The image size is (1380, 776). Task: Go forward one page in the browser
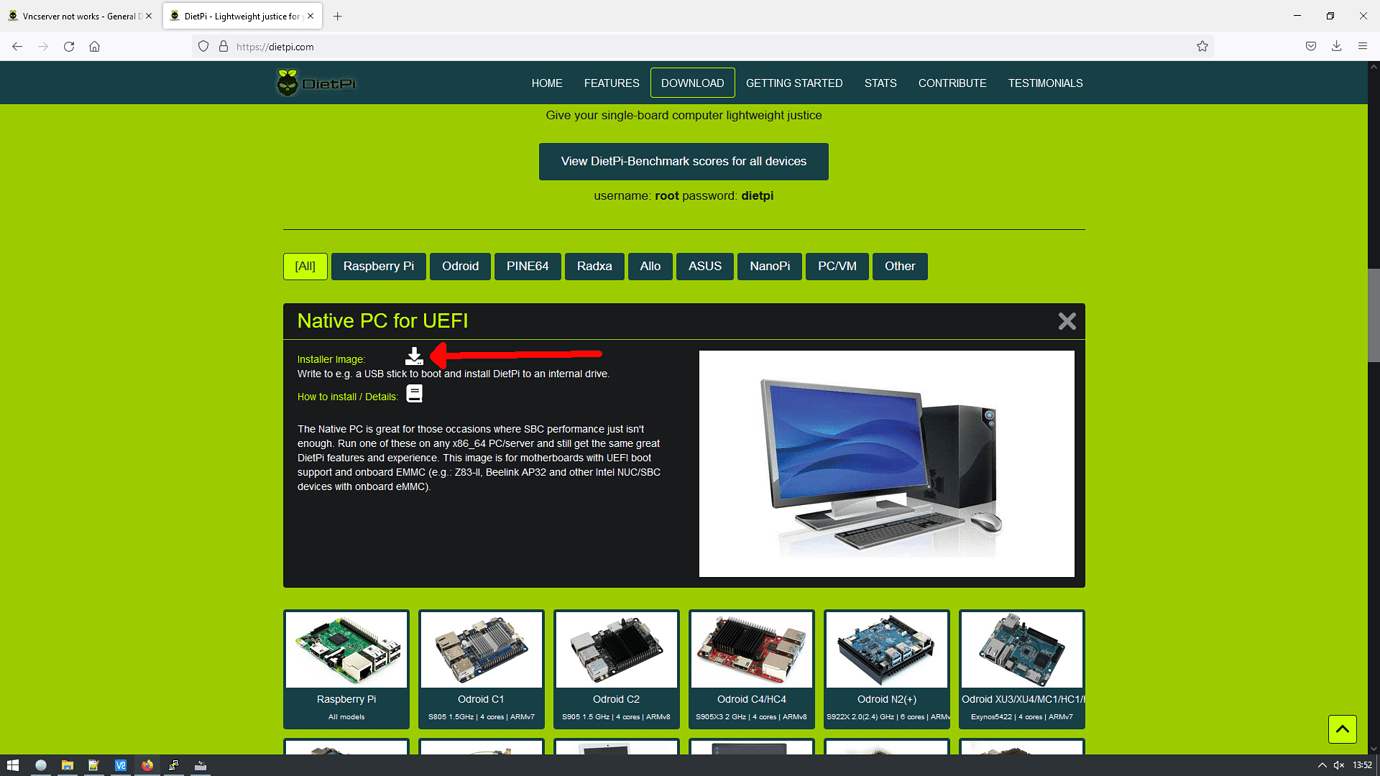coord(43,46)
